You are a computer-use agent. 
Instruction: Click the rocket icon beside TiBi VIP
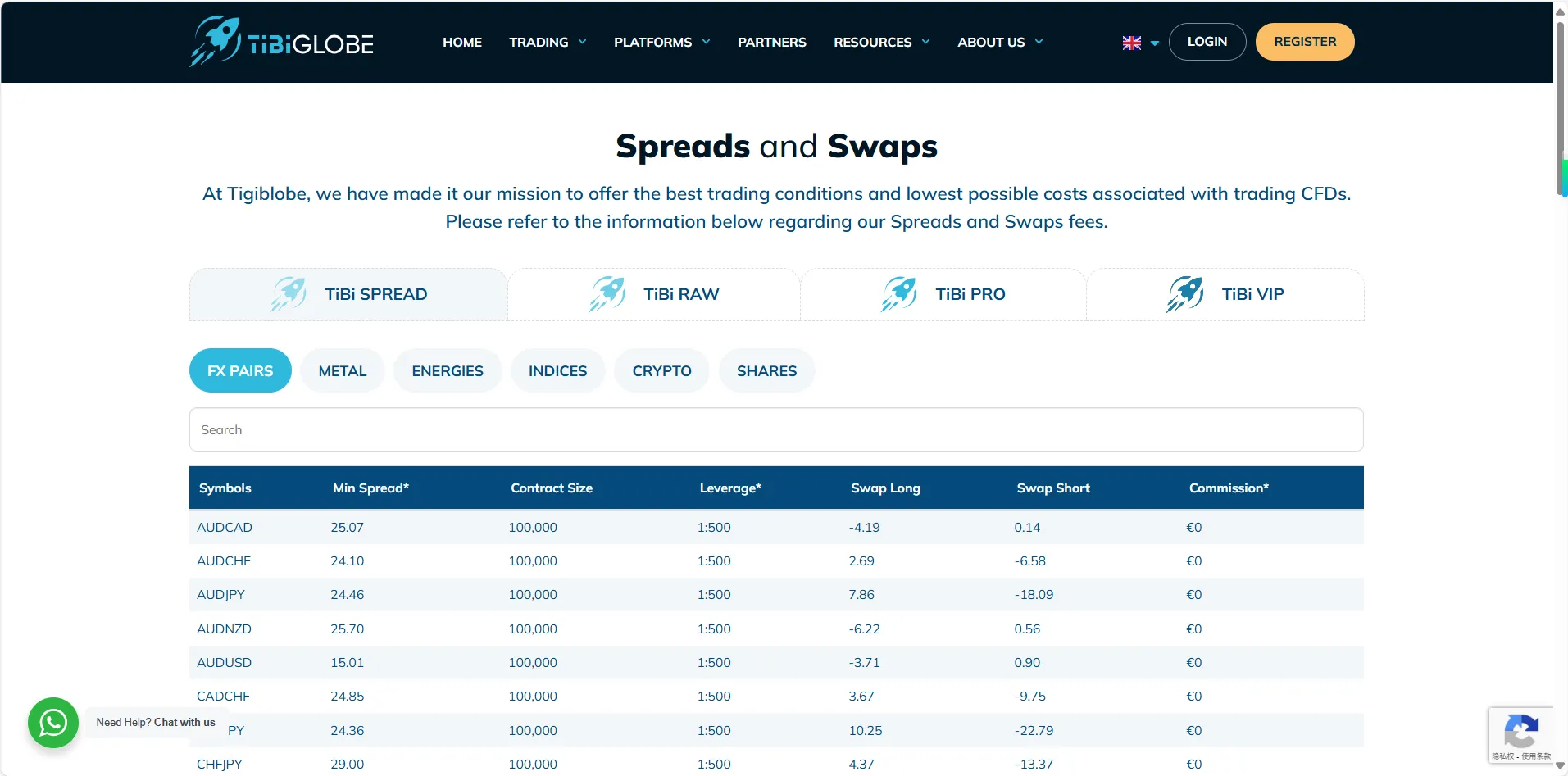click(1185, 294)
